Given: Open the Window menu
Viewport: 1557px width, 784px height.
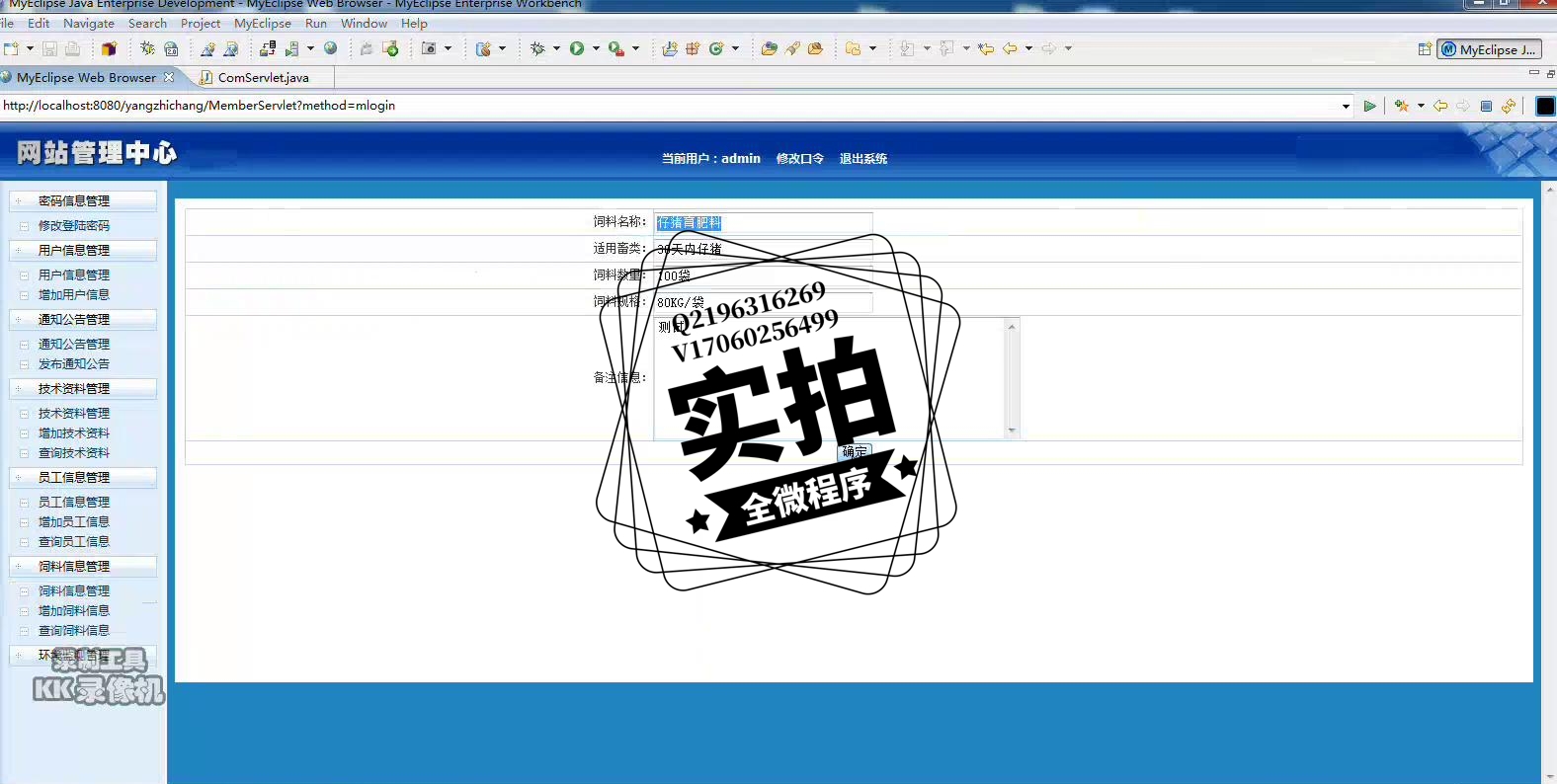Looking at the screenshot, I should pos(364,23).
